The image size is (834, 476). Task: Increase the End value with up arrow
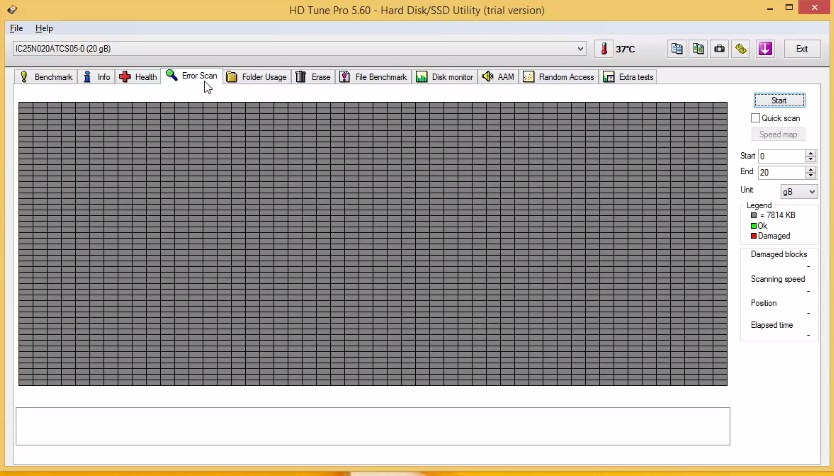coord(811,169)
